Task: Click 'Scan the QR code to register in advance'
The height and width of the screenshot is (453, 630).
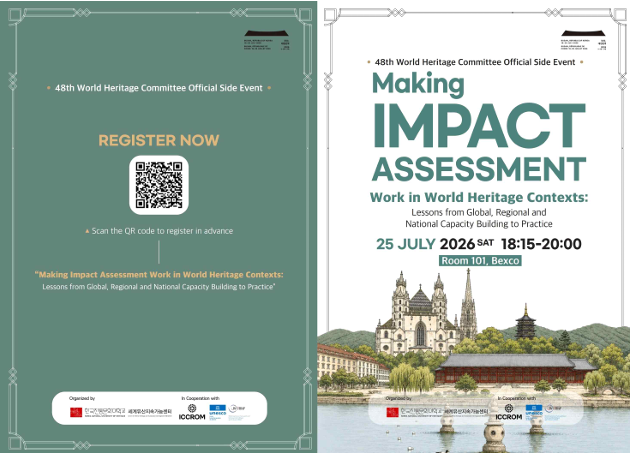Action: click(x=162, y=231)
